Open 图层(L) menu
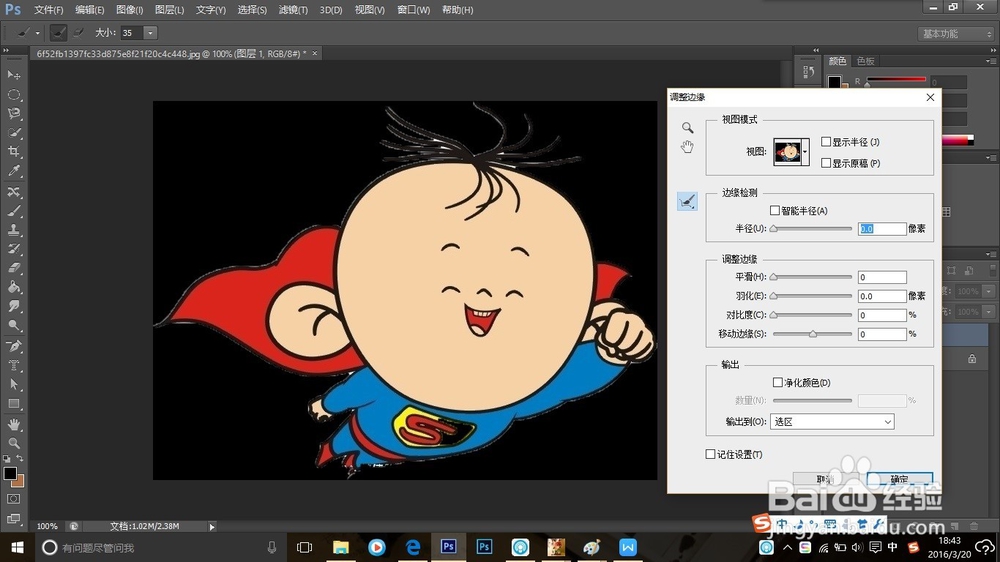The width and height of the screenshot is (1000, 562). (x=169, y=10)
